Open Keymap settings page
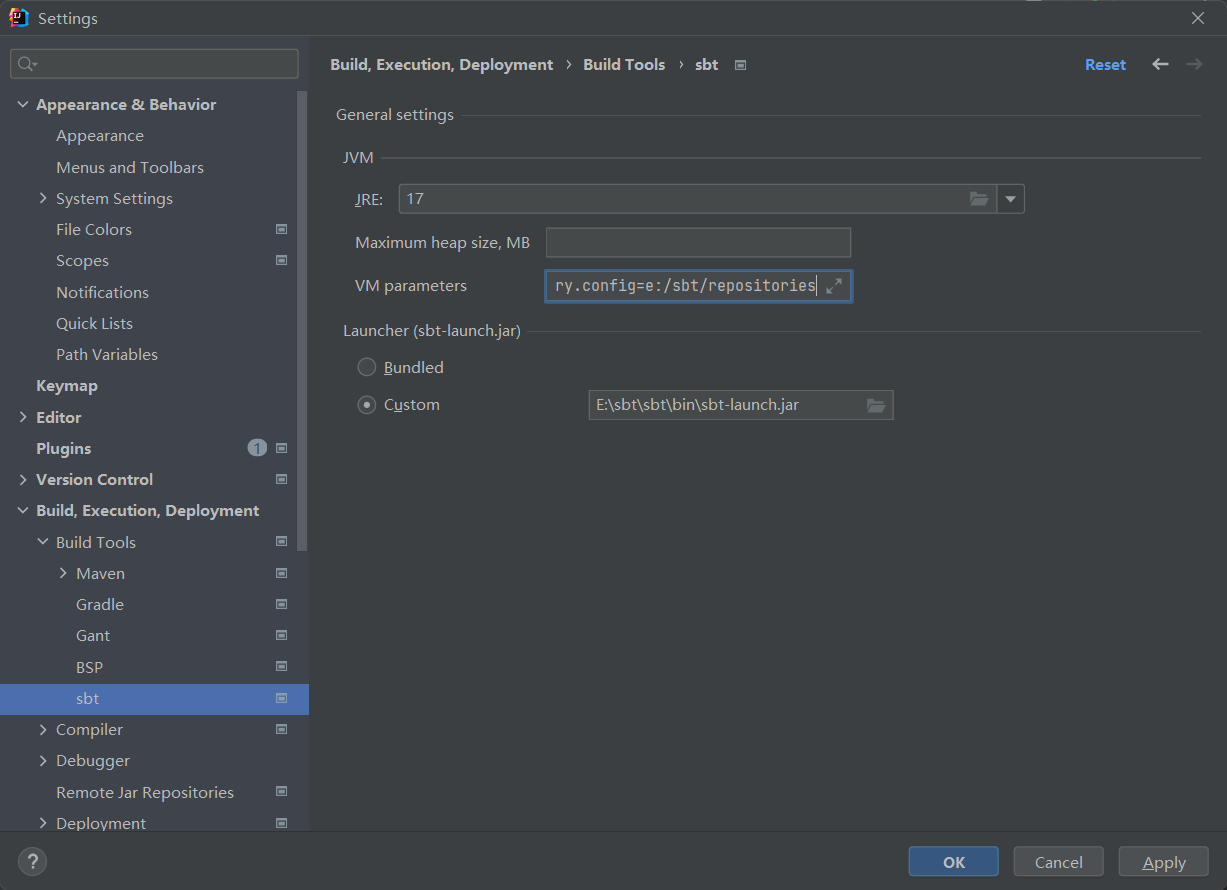Screen dimensions: 1227x890 [x=67, y=385]
